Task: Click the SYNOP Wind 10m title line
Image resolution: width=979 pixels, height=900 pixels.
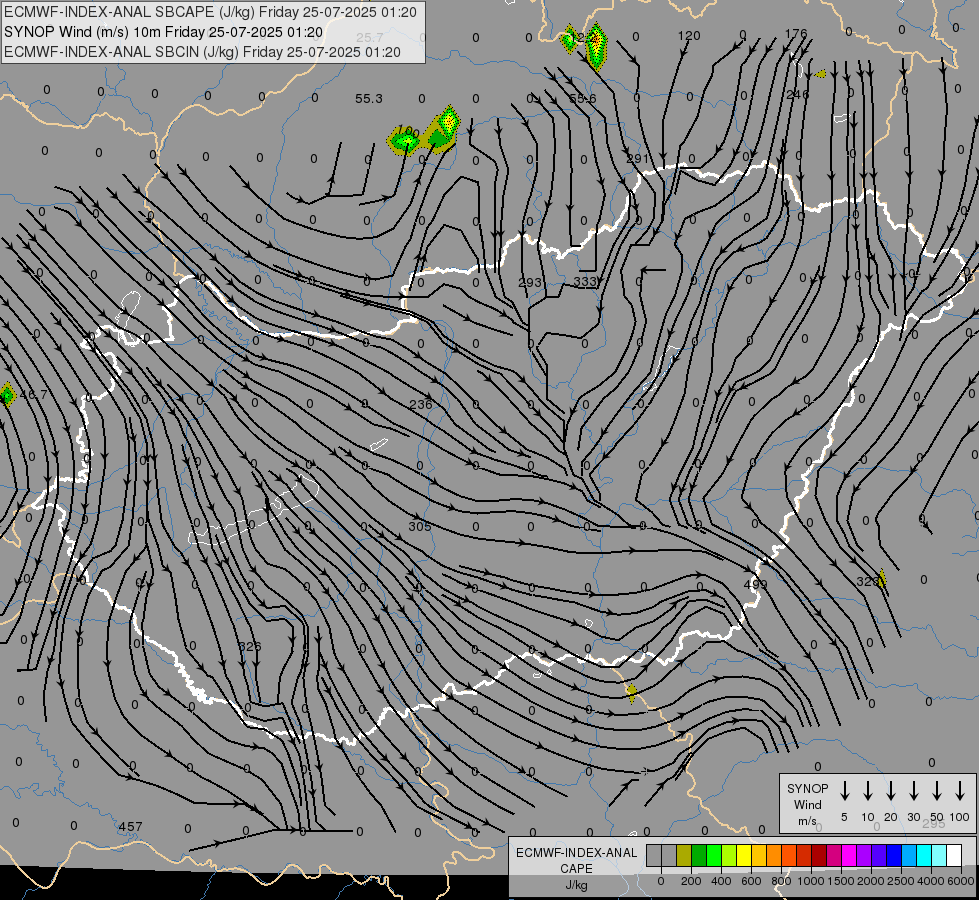Action: [164, 32]
